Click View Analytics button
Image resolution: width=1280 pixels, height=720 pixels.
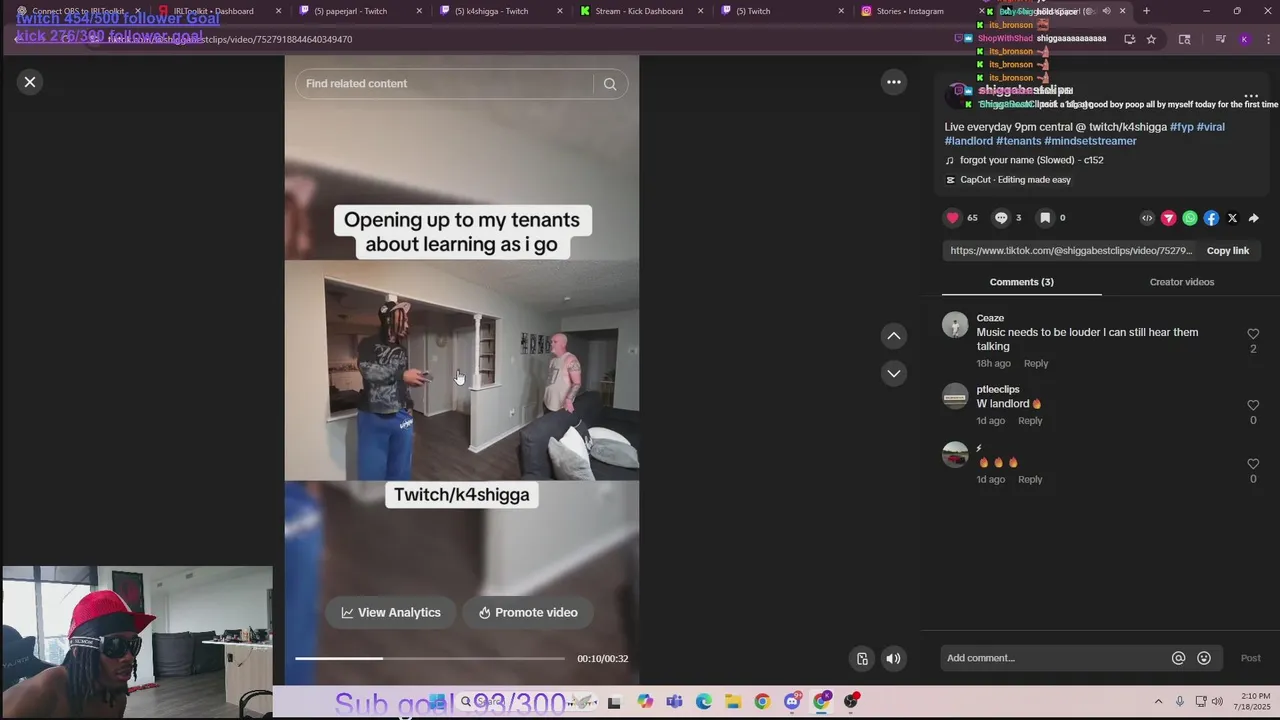tap(391, 612)
